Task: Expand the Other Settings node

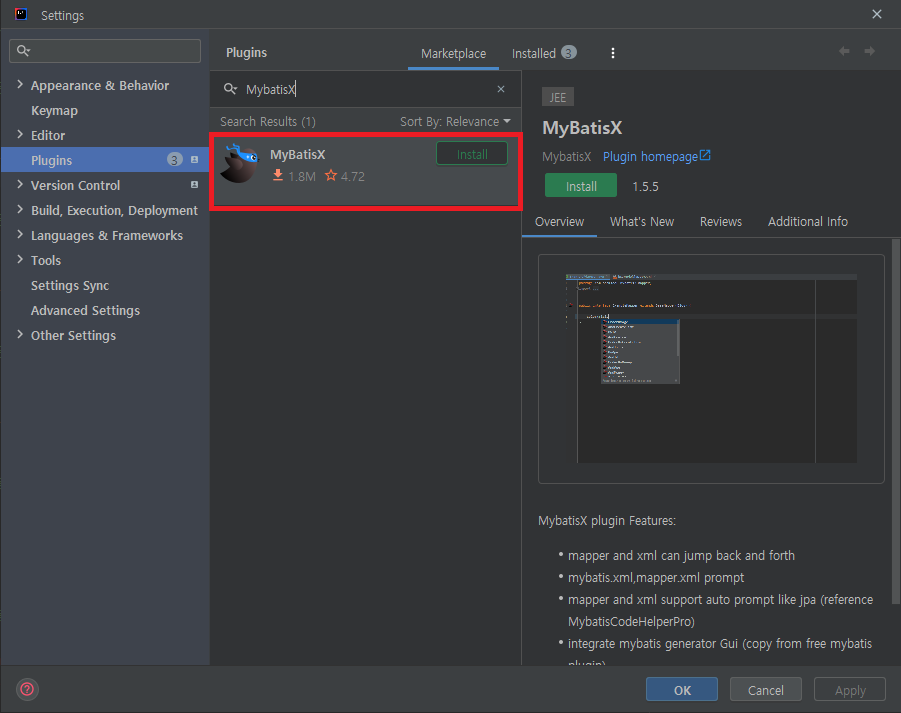Action: [x=20, y=334]
